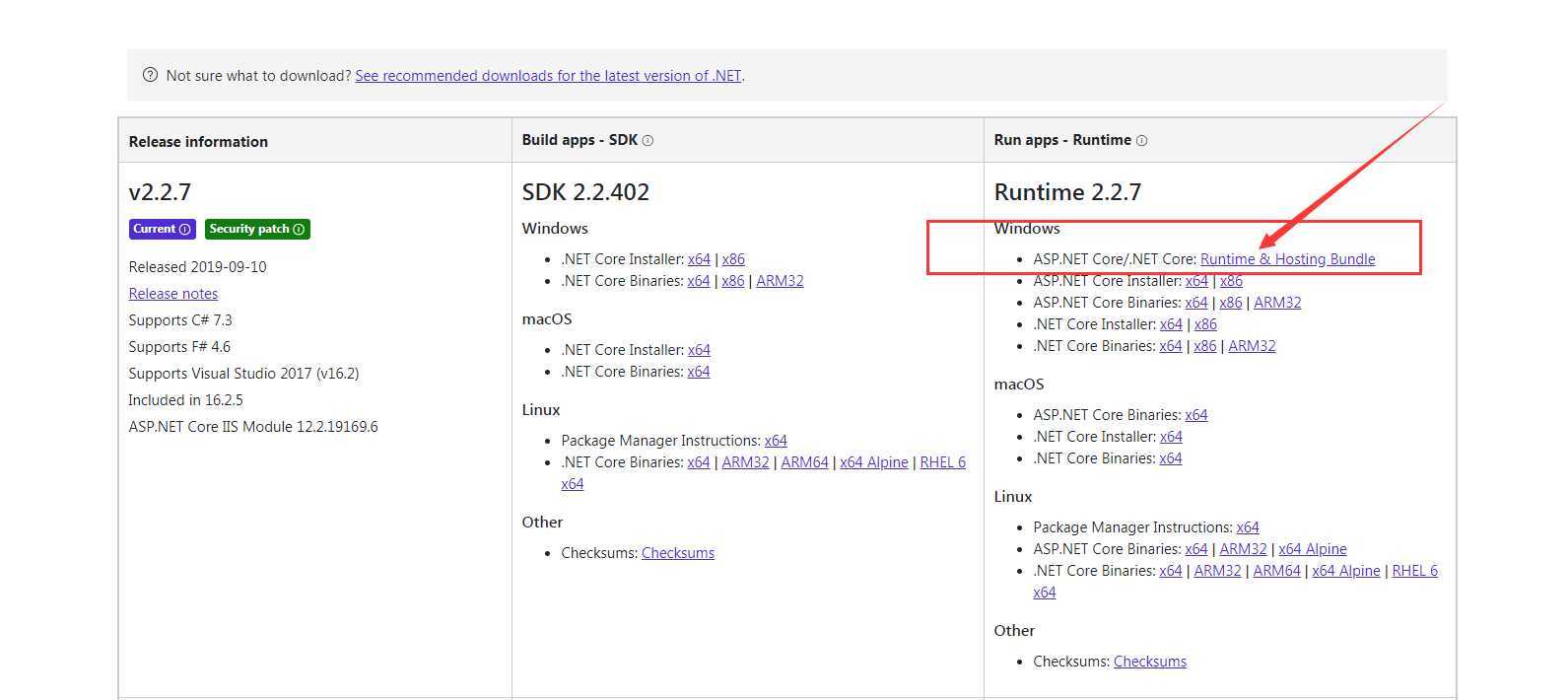Click the question mark icon before 'Not sure what to download'

click(150, 75)
